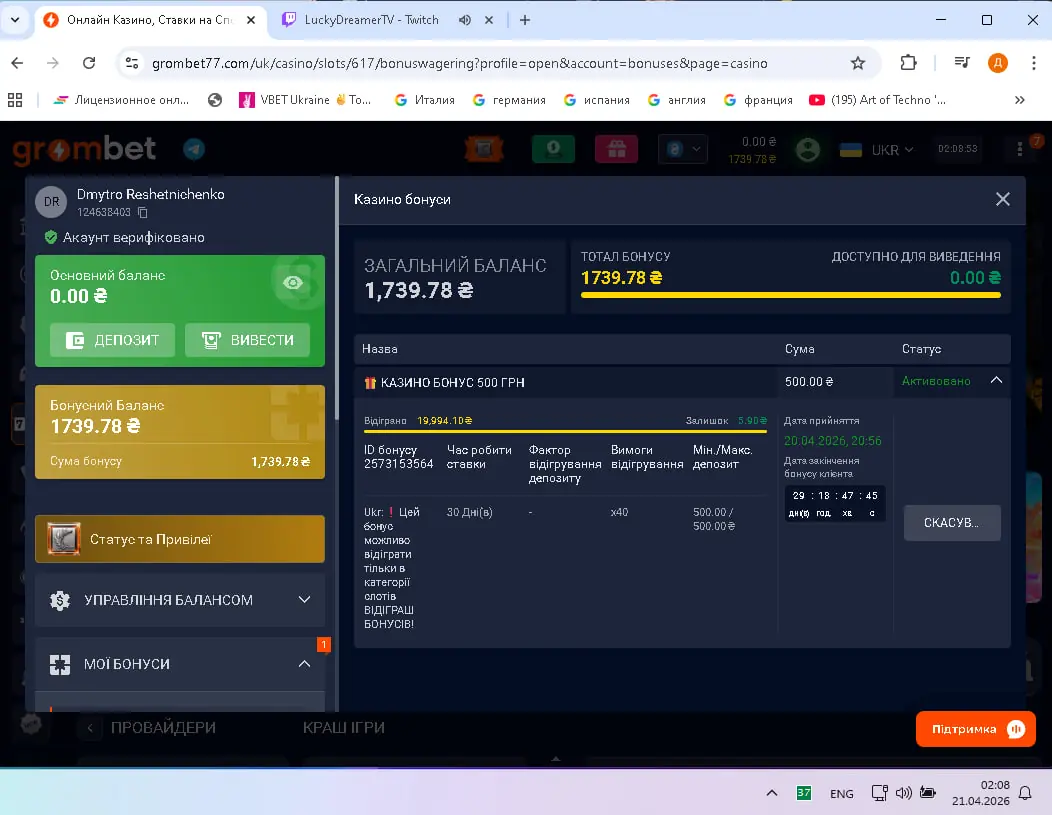Open the green user profile icon
This screenshot has height=815, width=1052.
807,149
